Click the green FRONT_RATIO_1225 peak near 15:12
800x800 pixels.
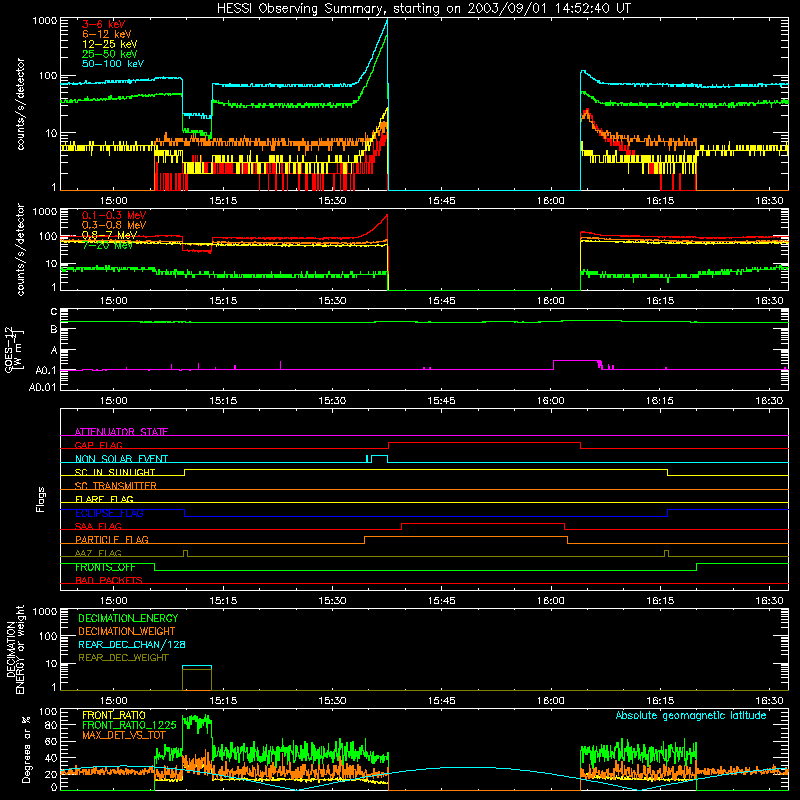coord(197,721)
